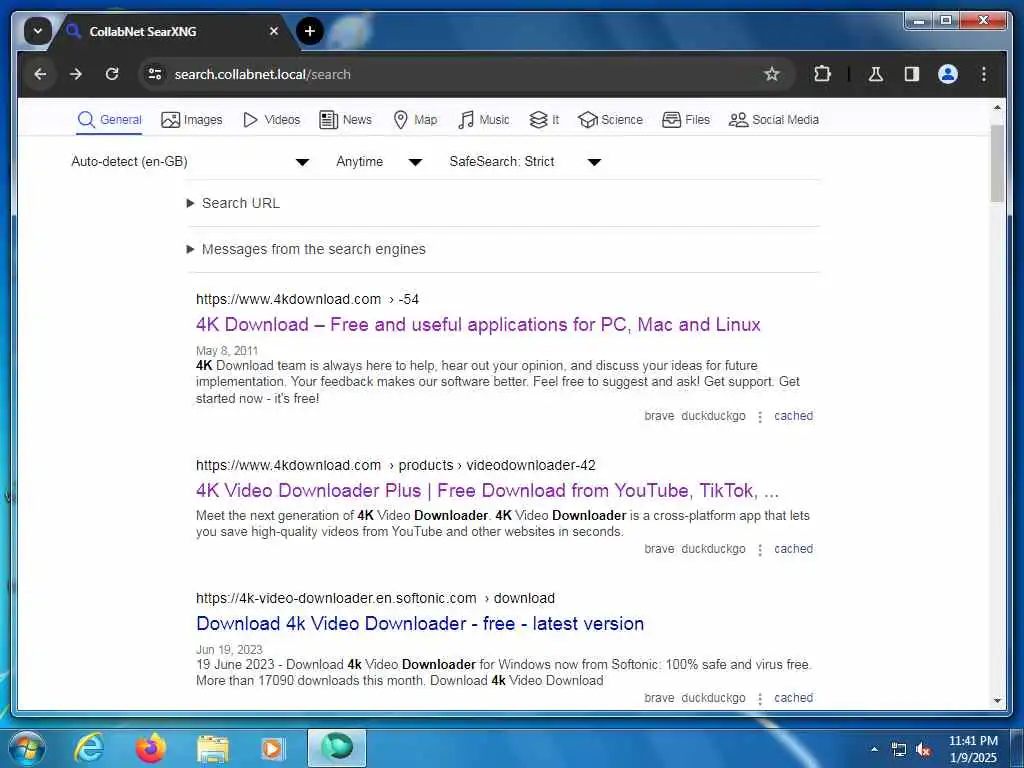This screenshot has width=1024, height=768.
Task: Open 4K Video Downloader Plus result link
Action: [x=487, y=490]
